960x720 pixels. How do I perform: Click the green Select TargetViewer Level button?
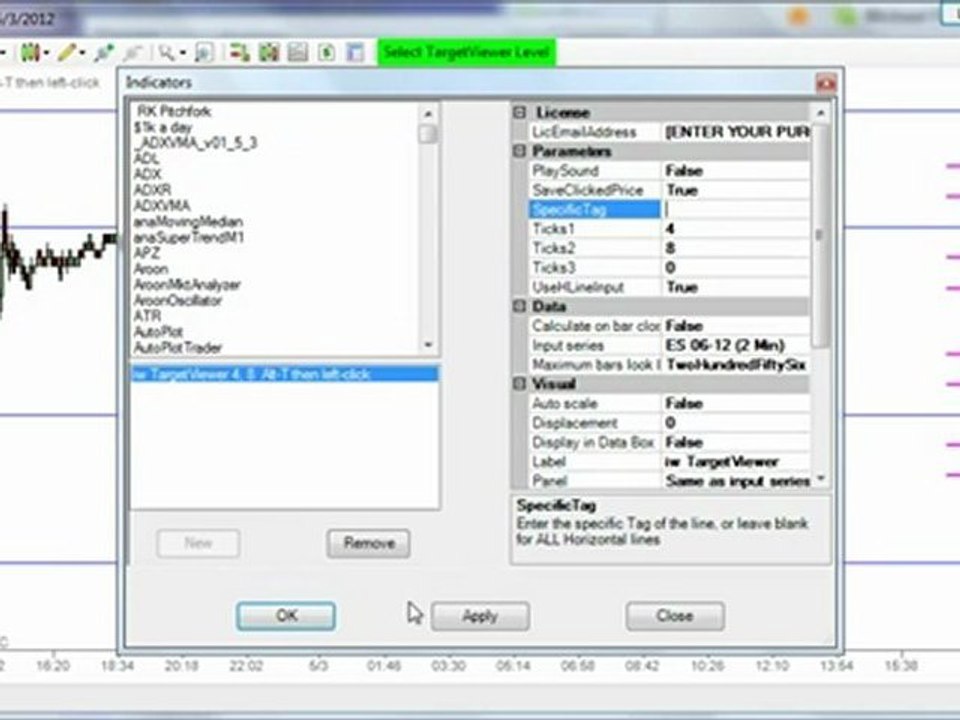[467, 53]
